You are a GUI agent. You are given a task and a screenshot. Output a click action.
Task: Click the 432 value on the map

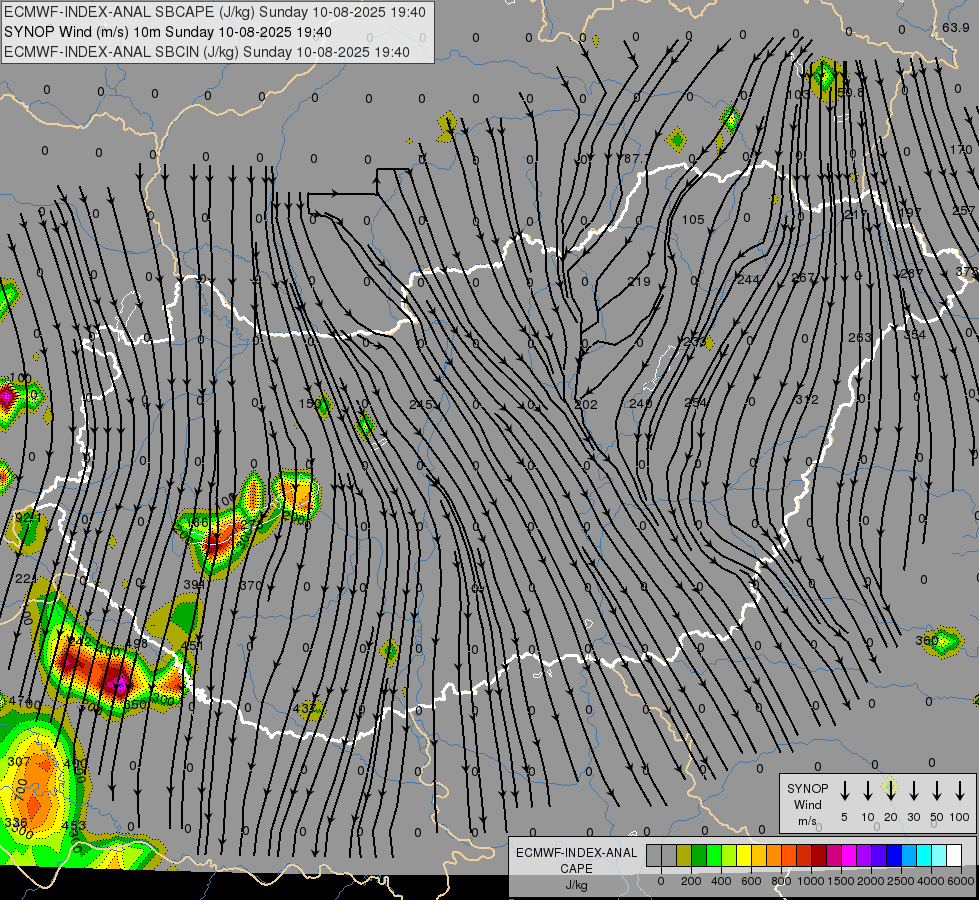[x=304, y=708]
